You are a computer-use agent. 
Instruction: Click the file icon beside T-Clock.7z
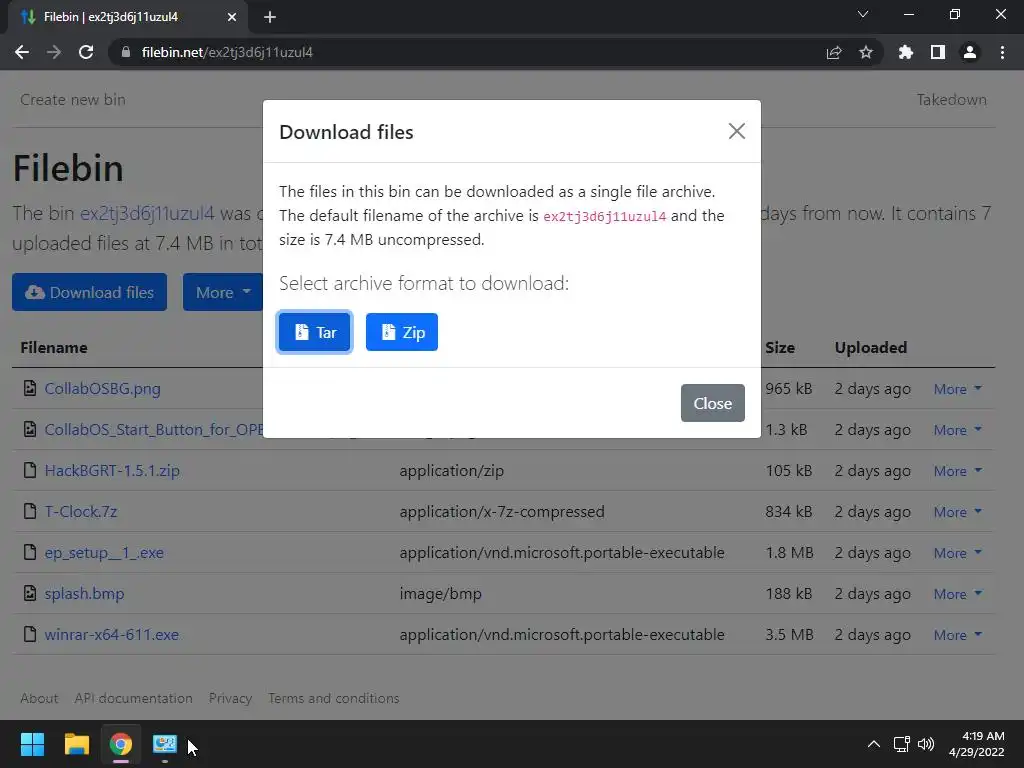[x=29, y=511]
